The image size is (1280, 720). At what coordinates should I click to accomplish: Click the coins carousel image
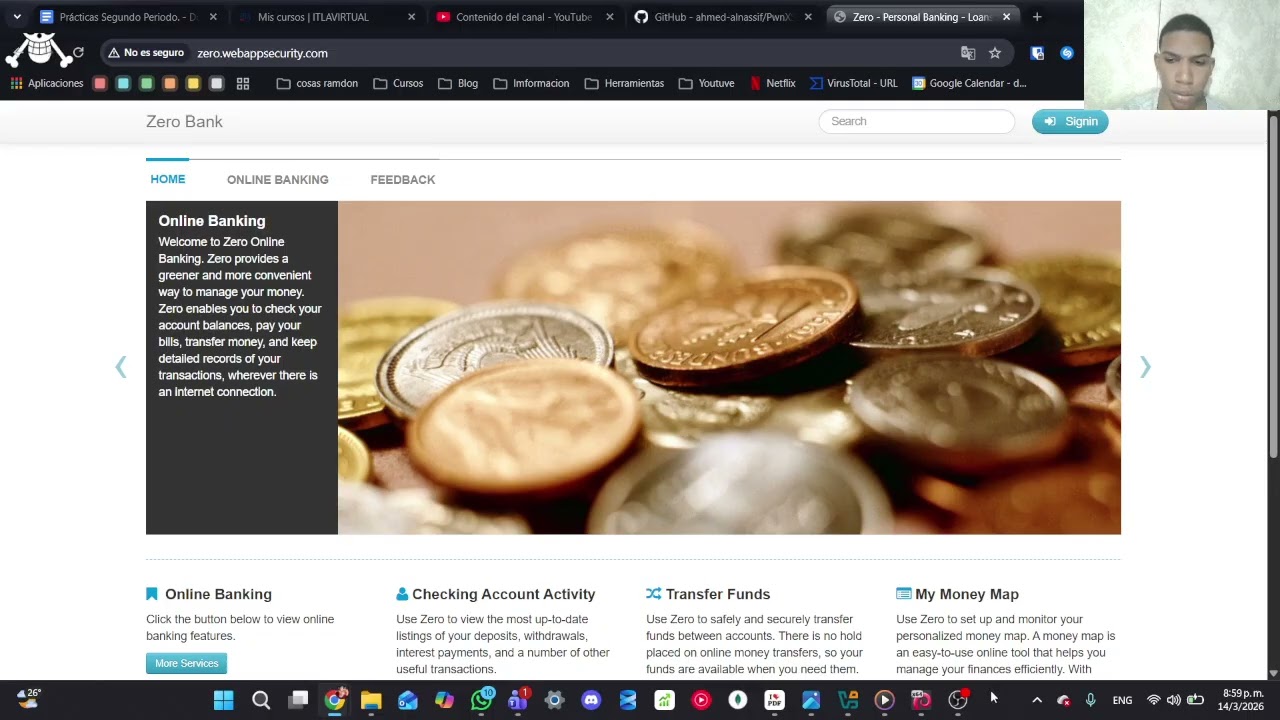tap(729, 367)
